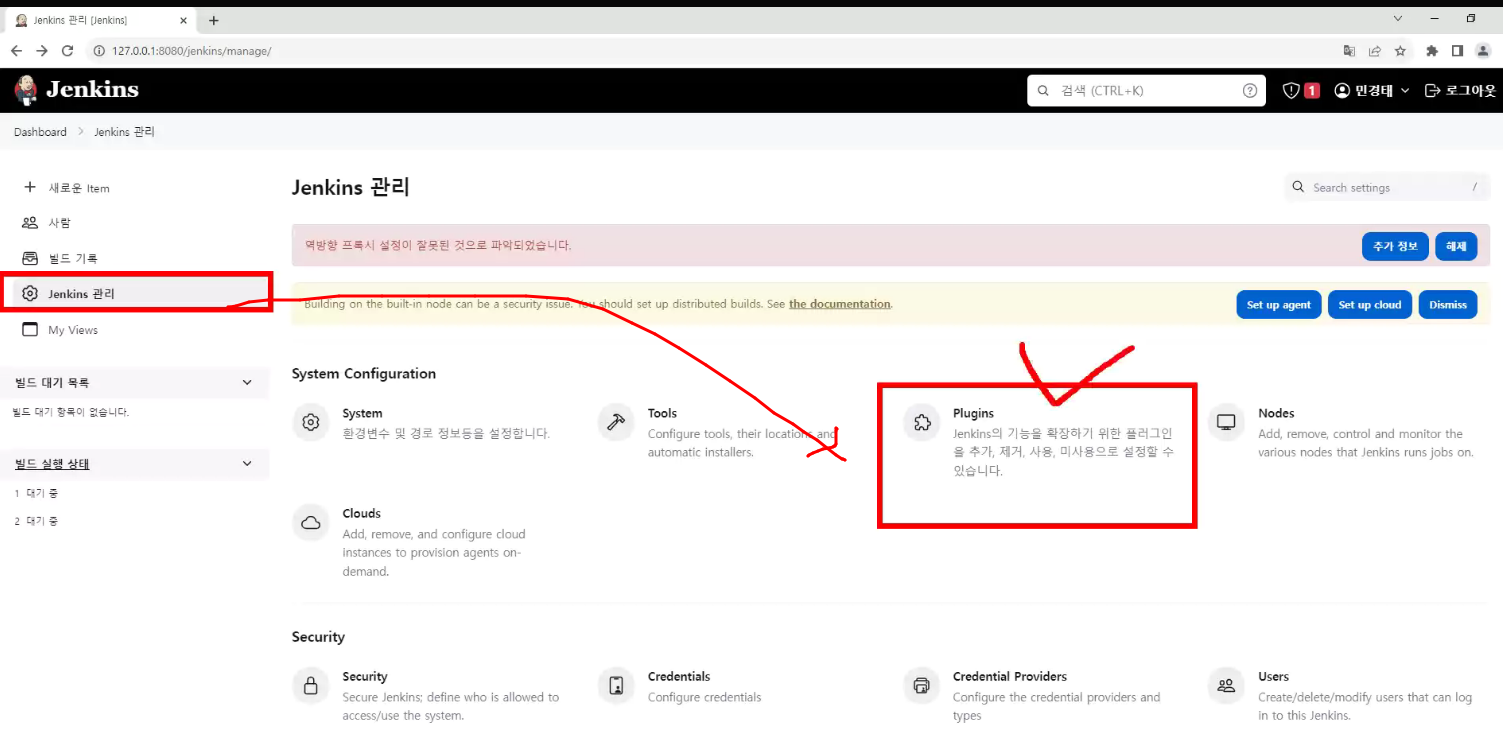Viewport: 1503px width, 742px height.
Task: Open a new browser tab with plus
Action: 214,20
